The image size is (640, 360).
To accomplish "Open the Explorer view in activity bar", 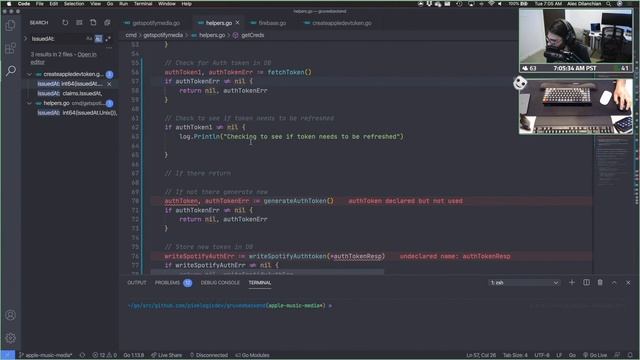I will tap(11, 25).
